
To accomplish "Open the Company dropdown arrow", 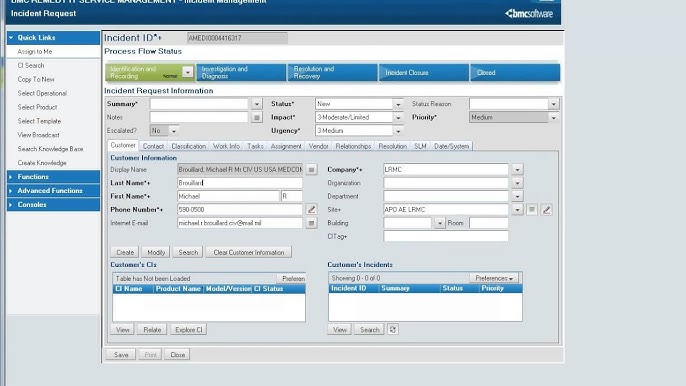I will coord(517,169).
